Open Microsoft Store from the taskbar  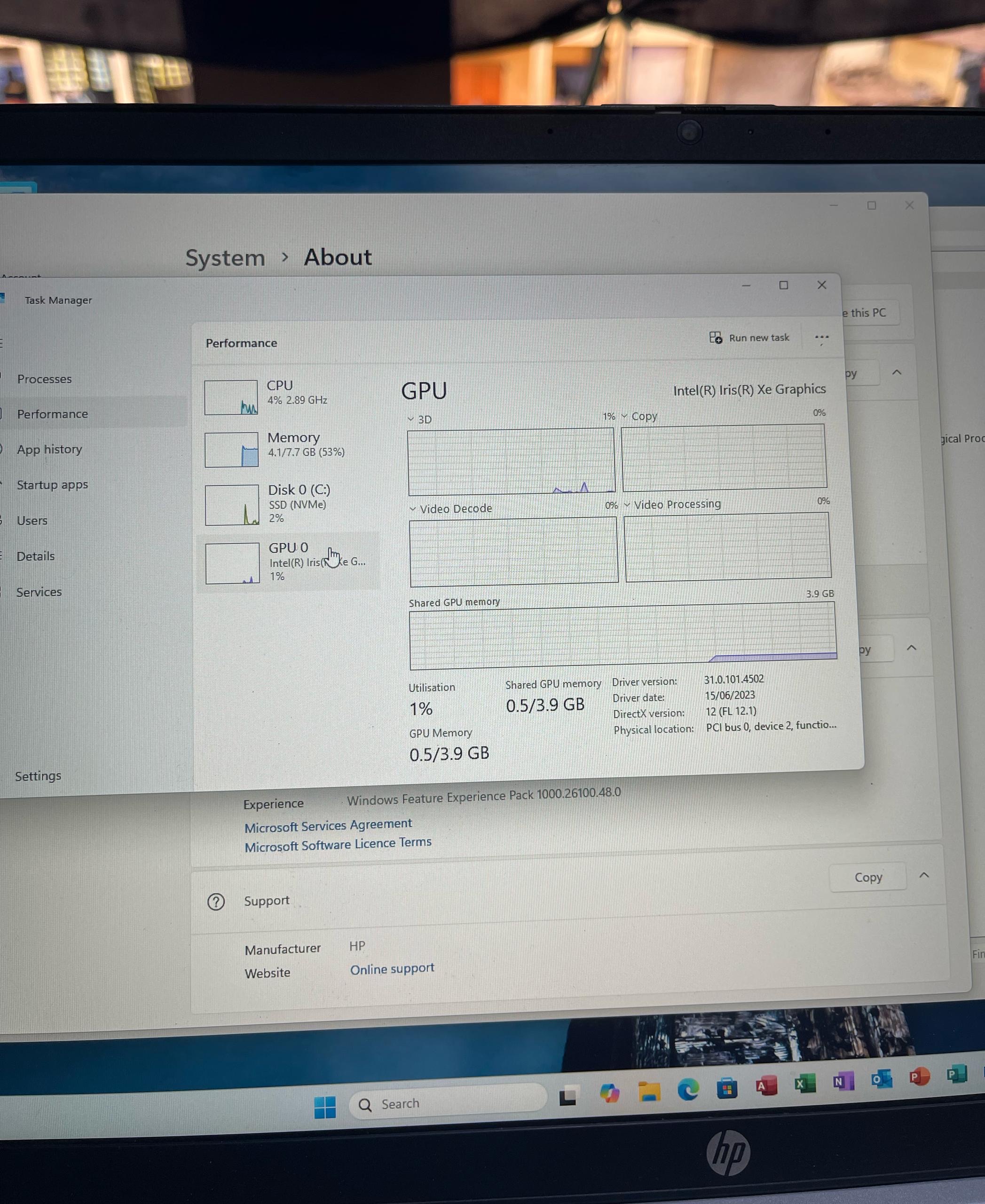pyautogui.click(x=727, y=1088)
